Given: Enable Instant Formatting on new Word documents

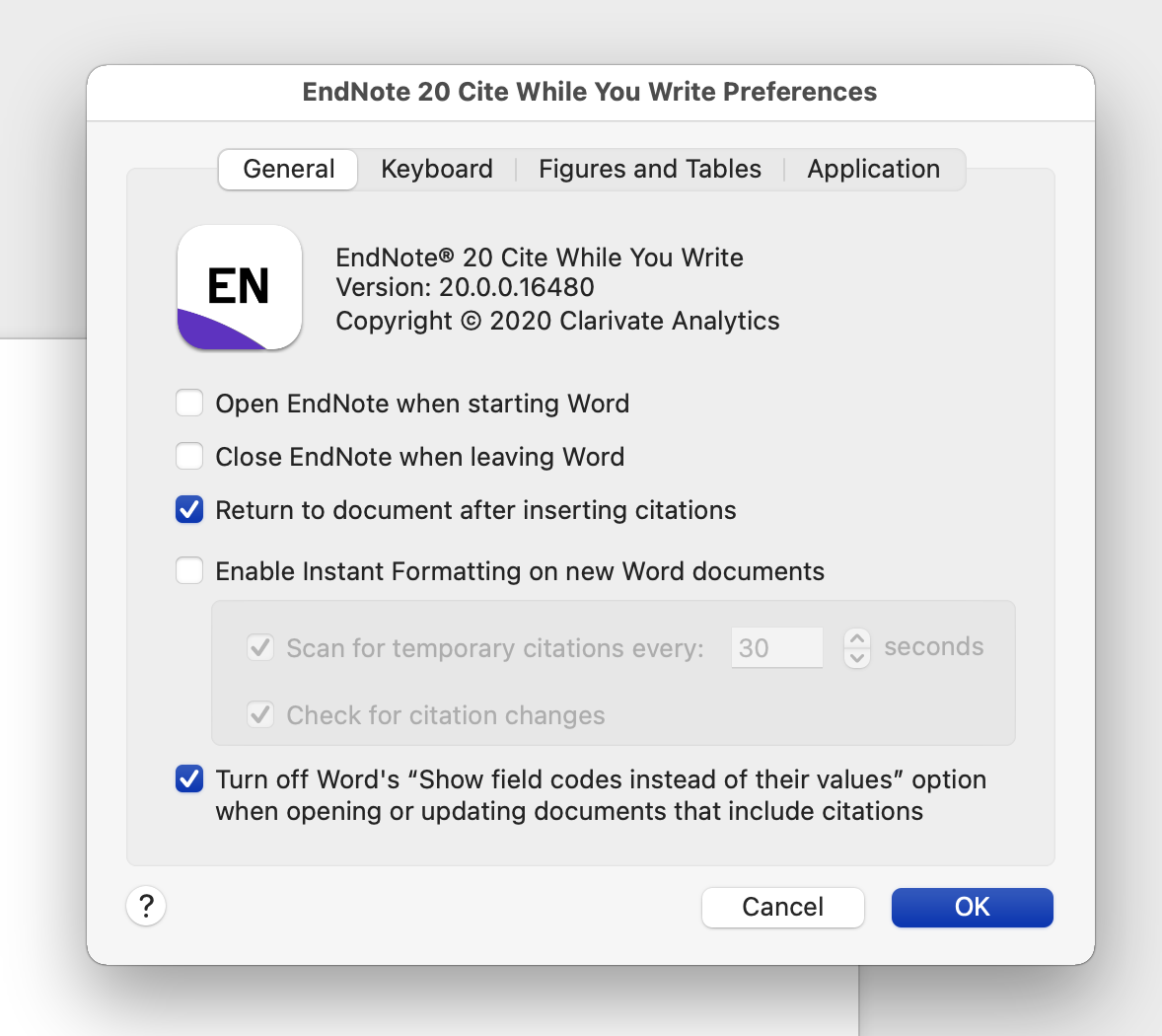Looking at the screenshot, I should [x=189, y=571].
